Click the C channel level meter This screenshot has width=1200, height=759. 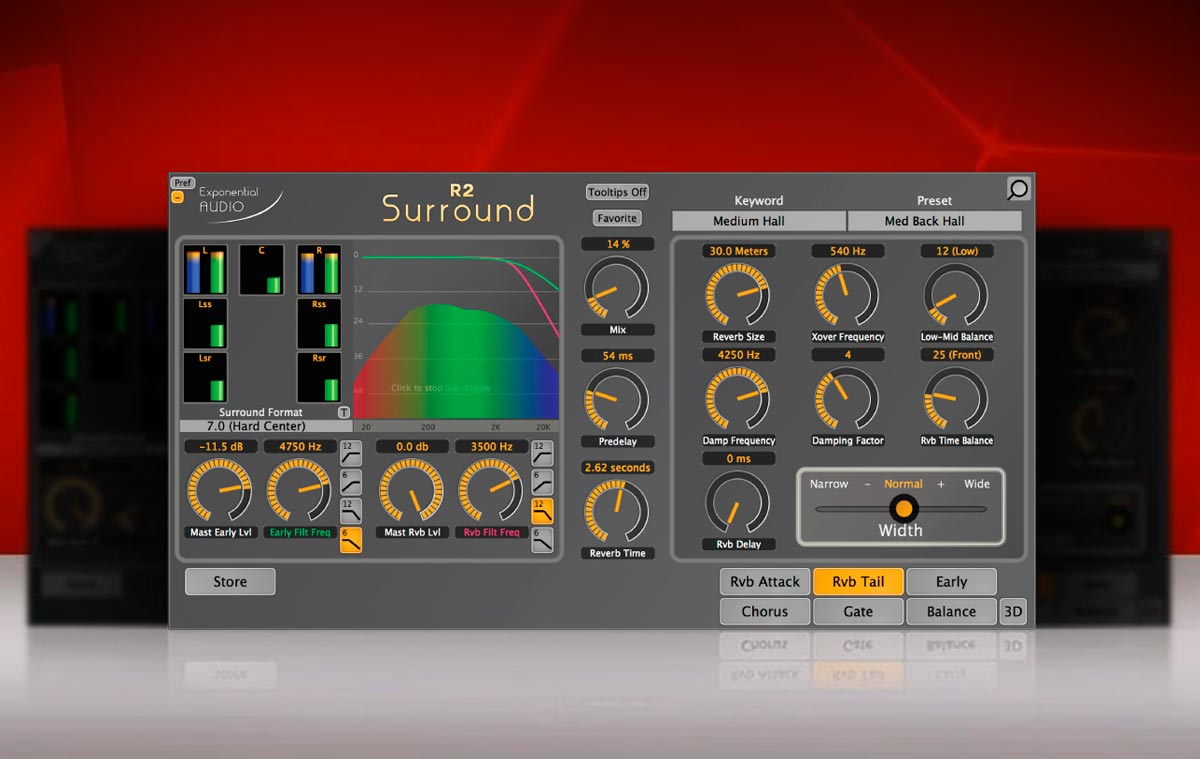click(x=262, y=269)
